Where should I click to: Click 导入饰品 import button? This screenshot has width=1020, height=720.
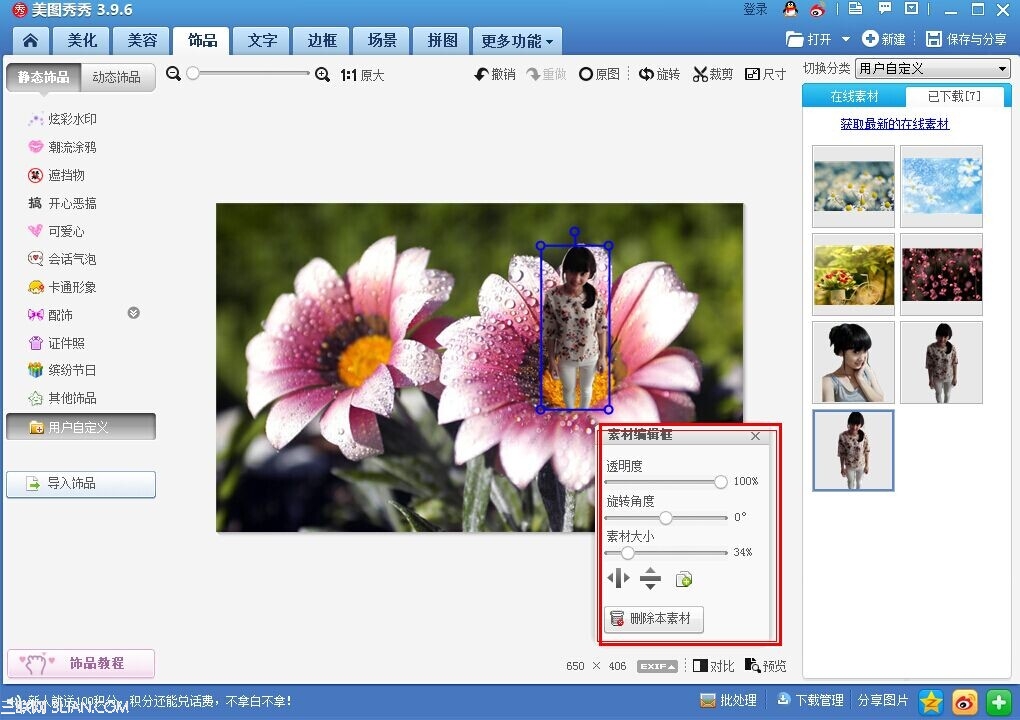pos(81,484)
